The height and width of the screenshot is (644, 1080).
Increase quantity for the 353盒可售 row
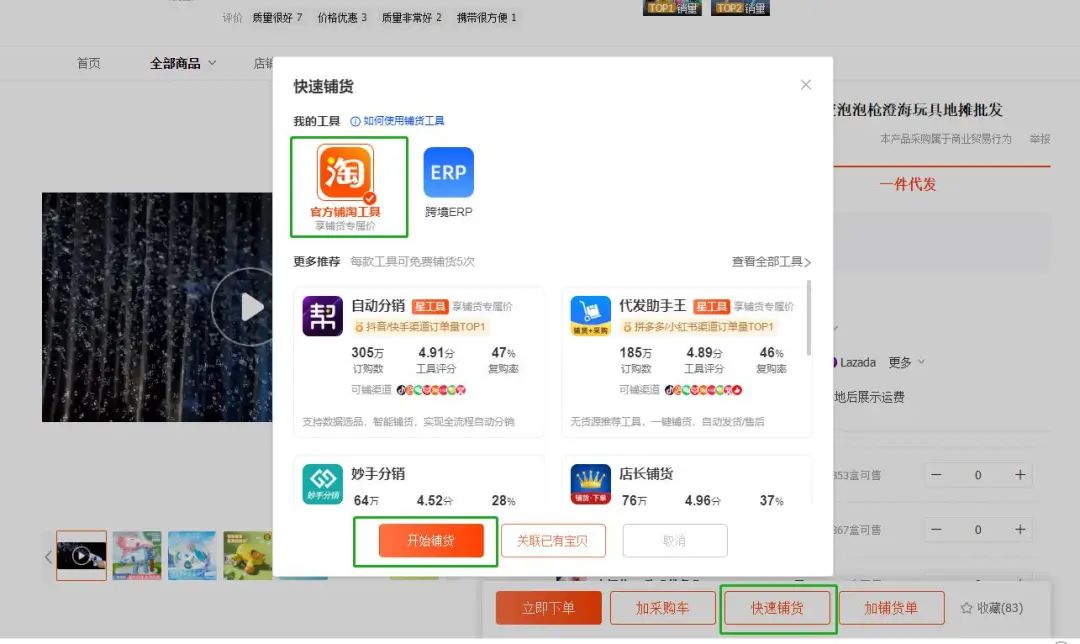[x=1020, y=475]
